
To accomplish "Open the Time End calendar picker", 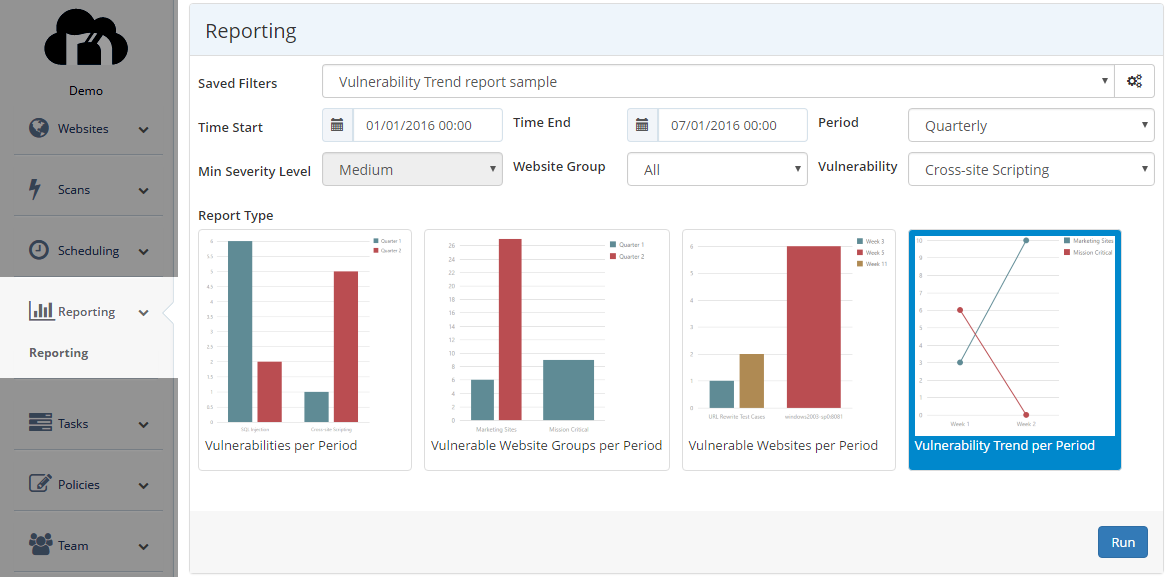I will [641, 125].
